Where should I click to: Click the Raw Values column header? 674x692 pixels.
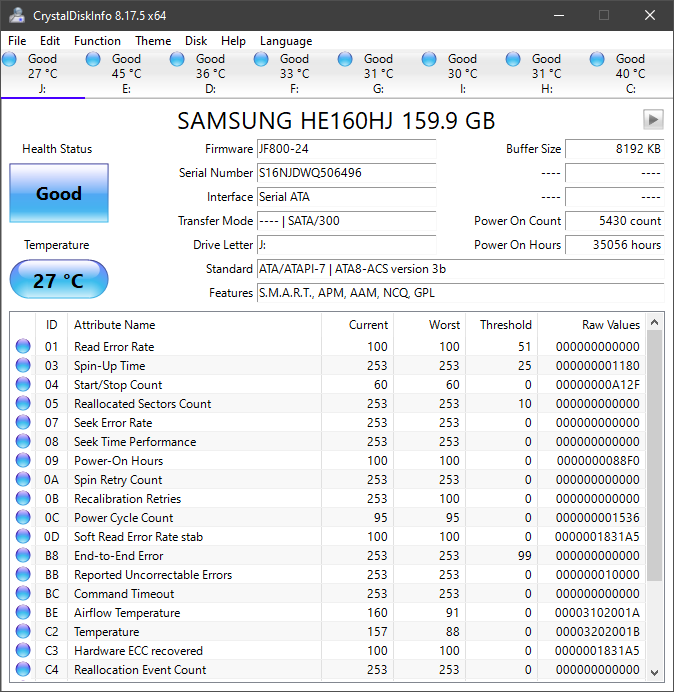[591, 325]
